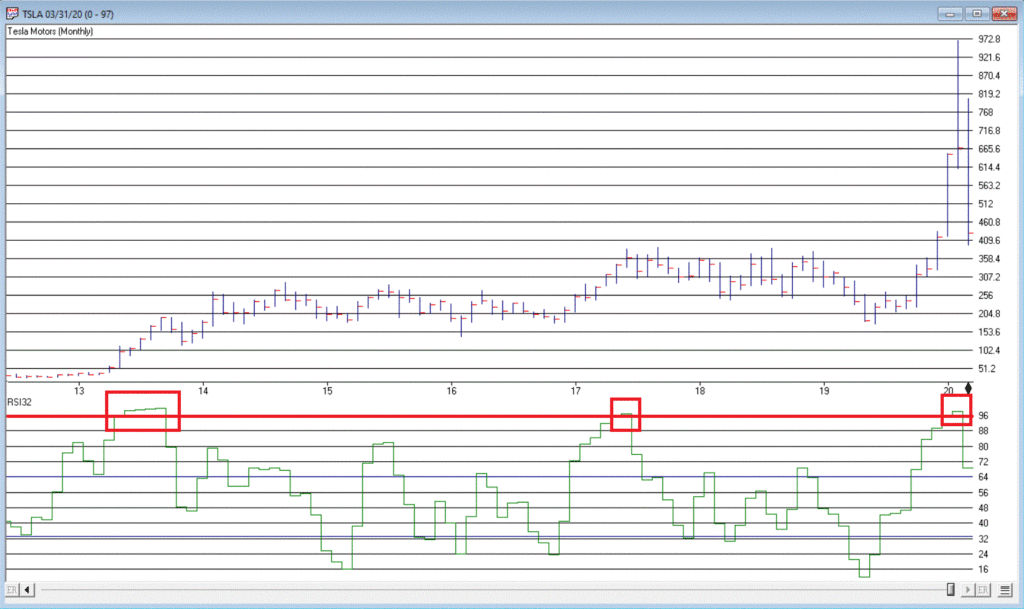
Task: Click the 96 level on the RSI scale
Action: [983, 416]
